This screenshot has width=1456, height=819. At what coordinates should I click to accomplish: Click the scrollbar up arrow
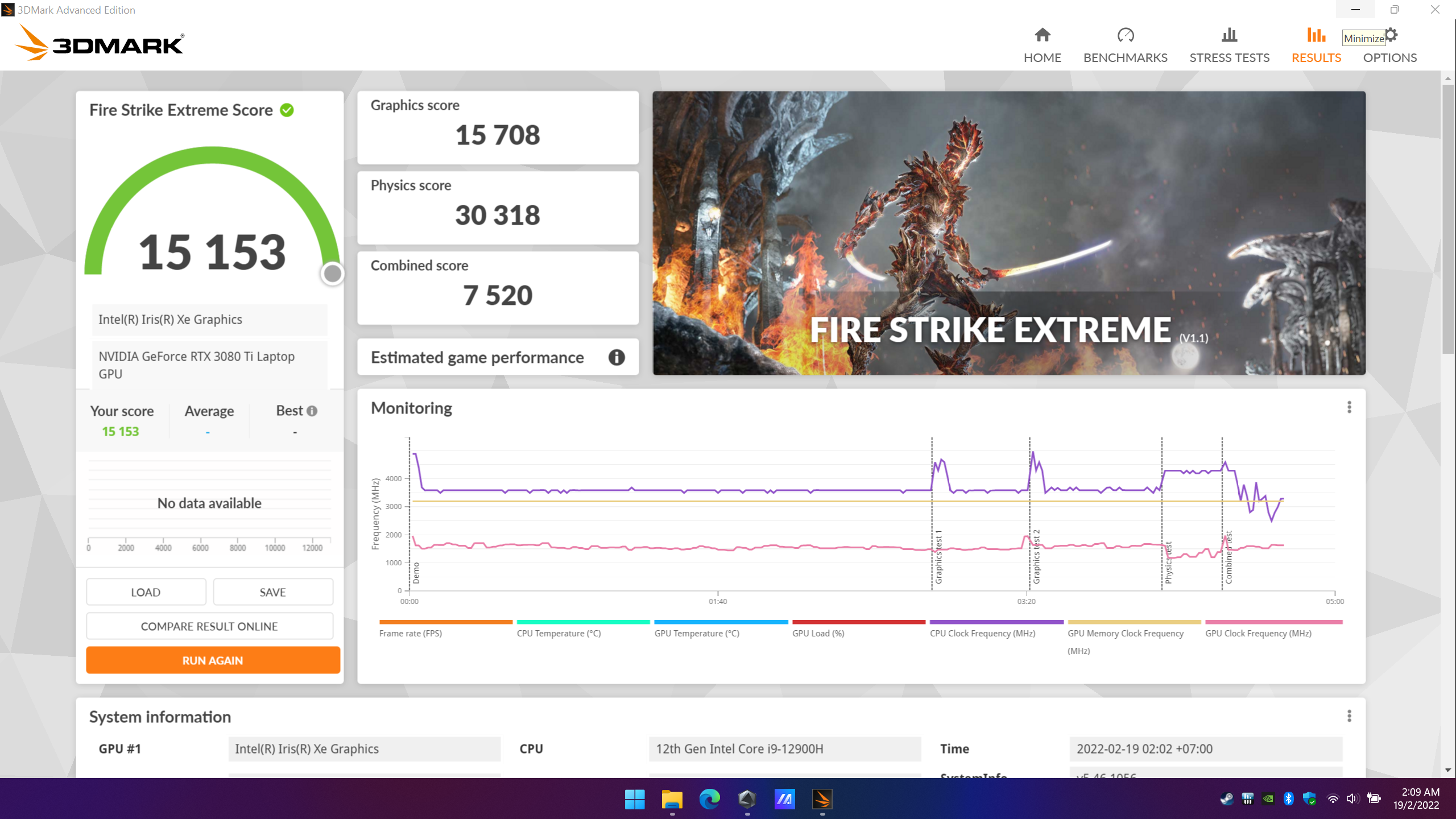1448,78
